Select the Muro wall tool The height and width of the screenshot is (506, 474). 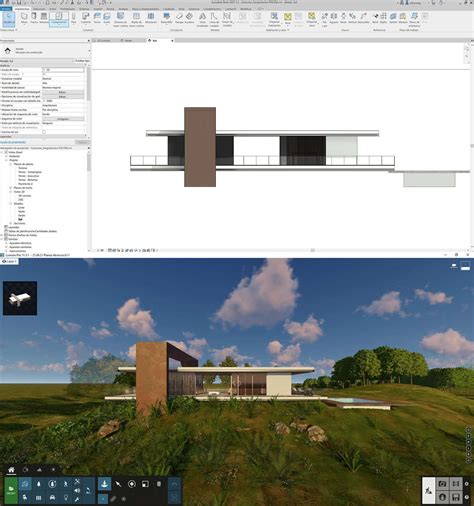tap(24, 18)
